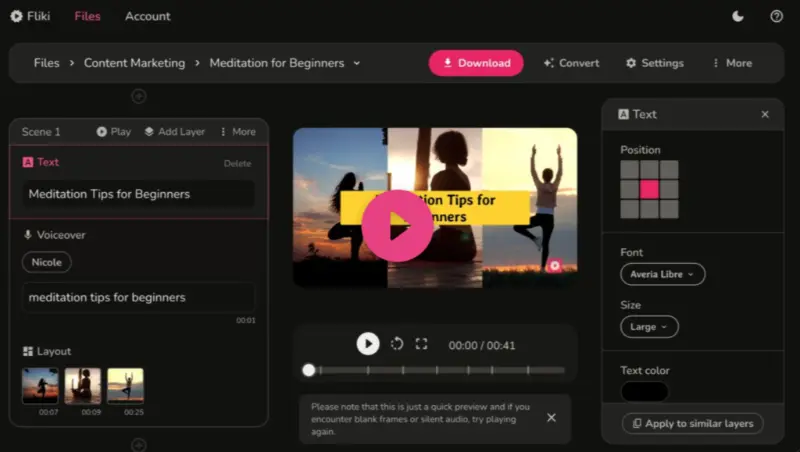
Task: Toggle fullscreen preview
Action: click(421, 344)
